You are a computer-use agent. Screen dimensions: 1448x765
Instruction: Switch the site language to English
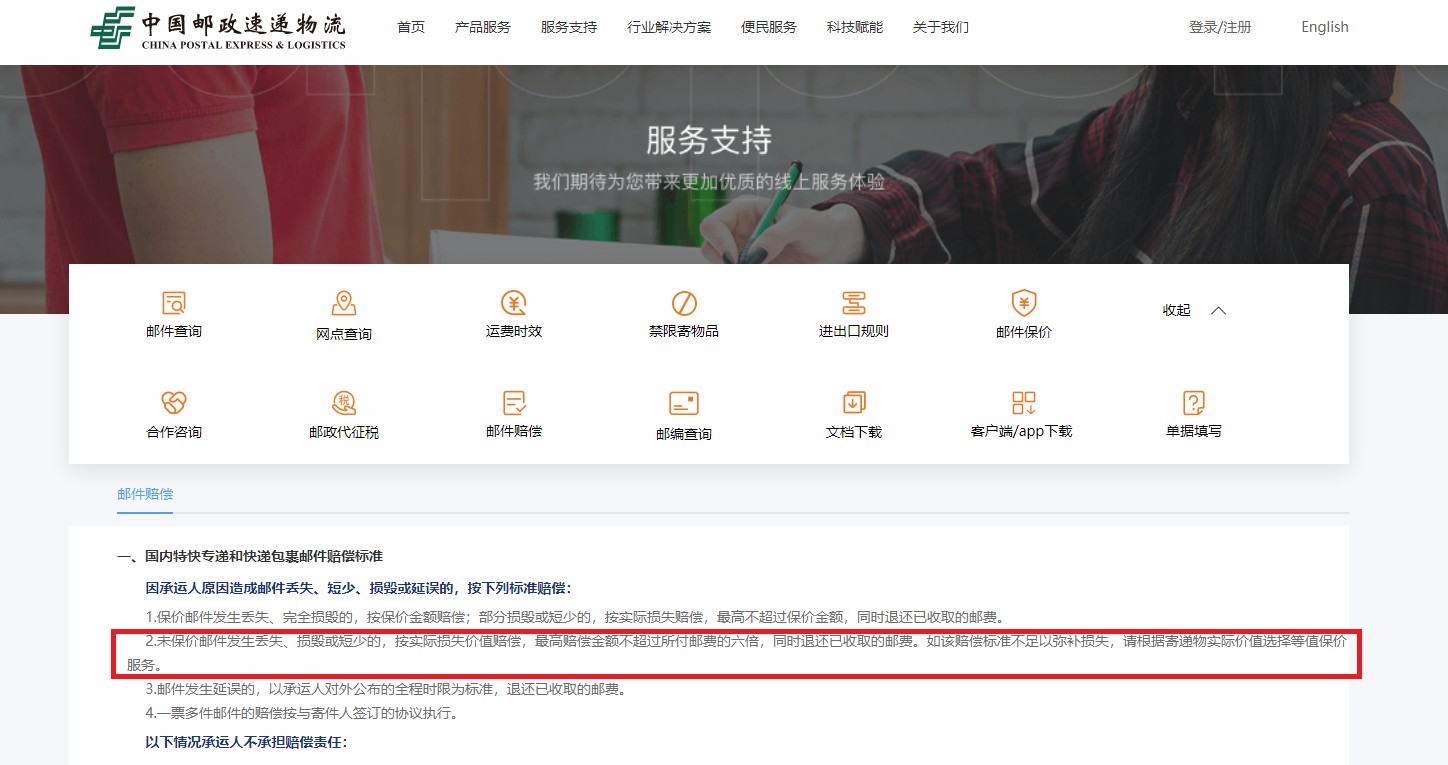point(1325,27)
